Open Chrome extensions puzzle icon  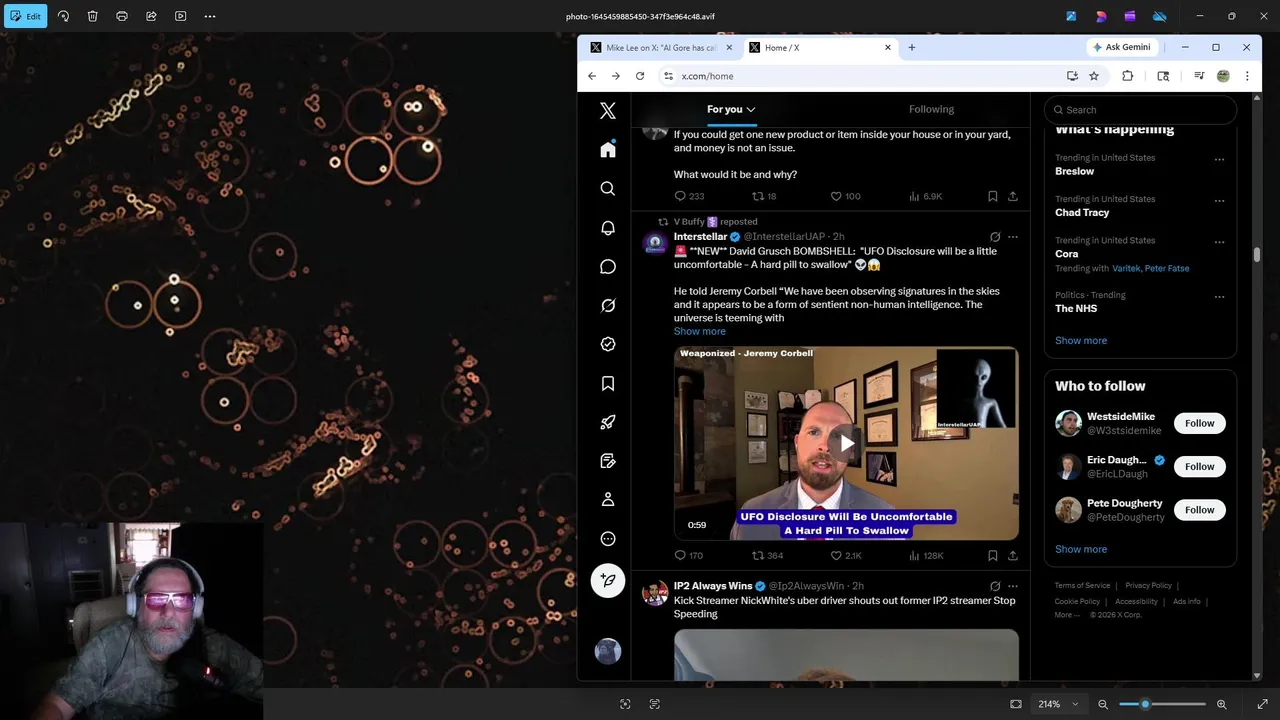(1127, 76)
